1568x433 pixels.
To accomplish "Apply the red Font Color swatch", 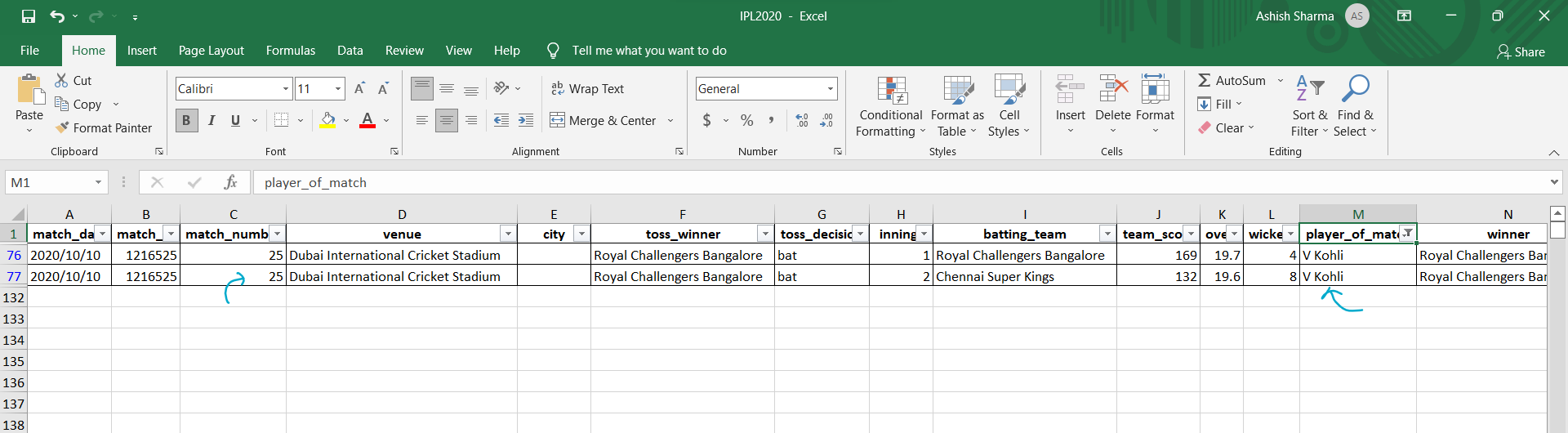I will 367,120.
